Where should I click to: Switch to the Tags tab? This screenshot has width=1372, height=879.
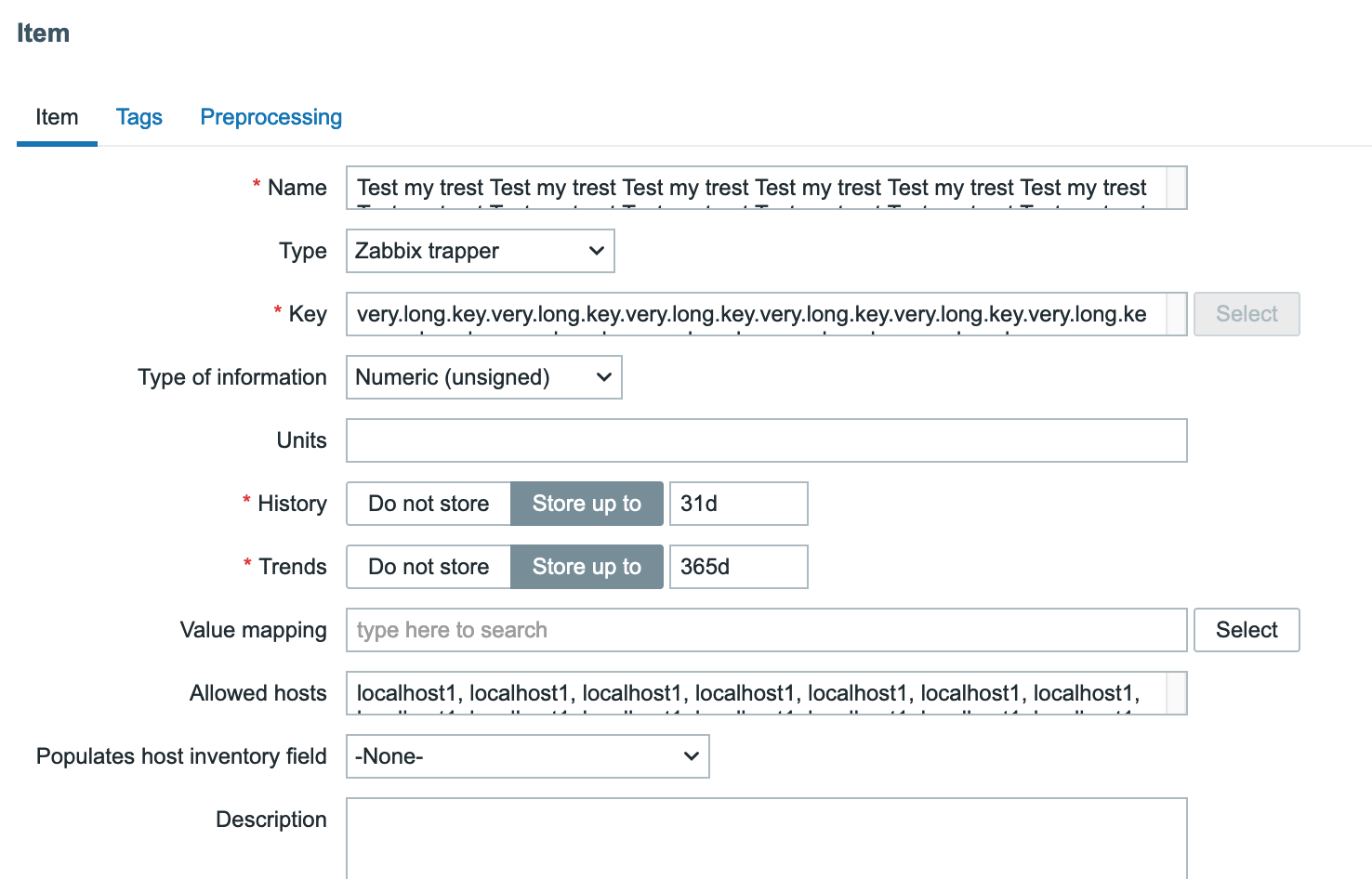click(x=139, y=117)
